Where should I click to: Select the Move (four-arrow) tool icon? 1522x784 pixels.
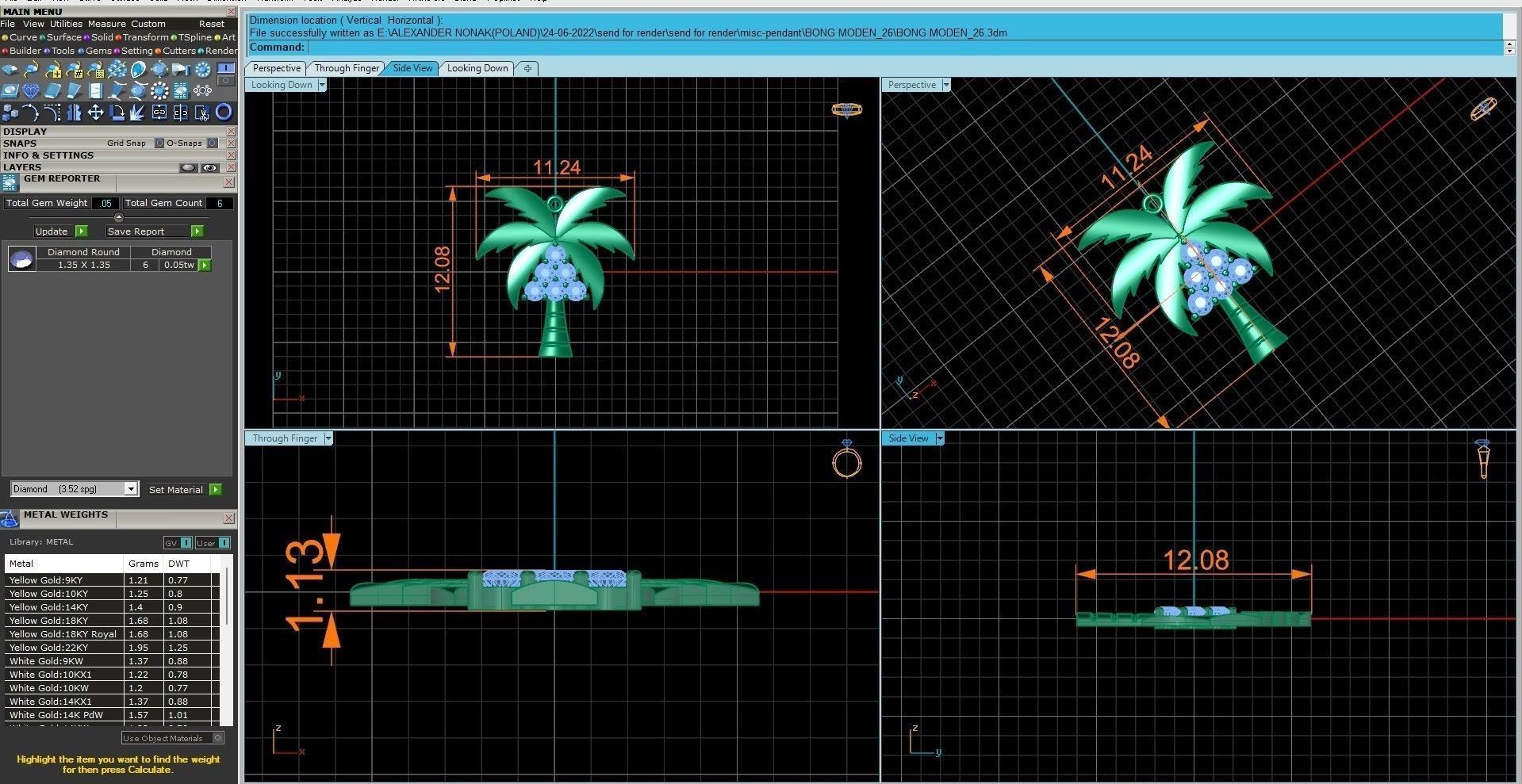(x=95, y=113)
